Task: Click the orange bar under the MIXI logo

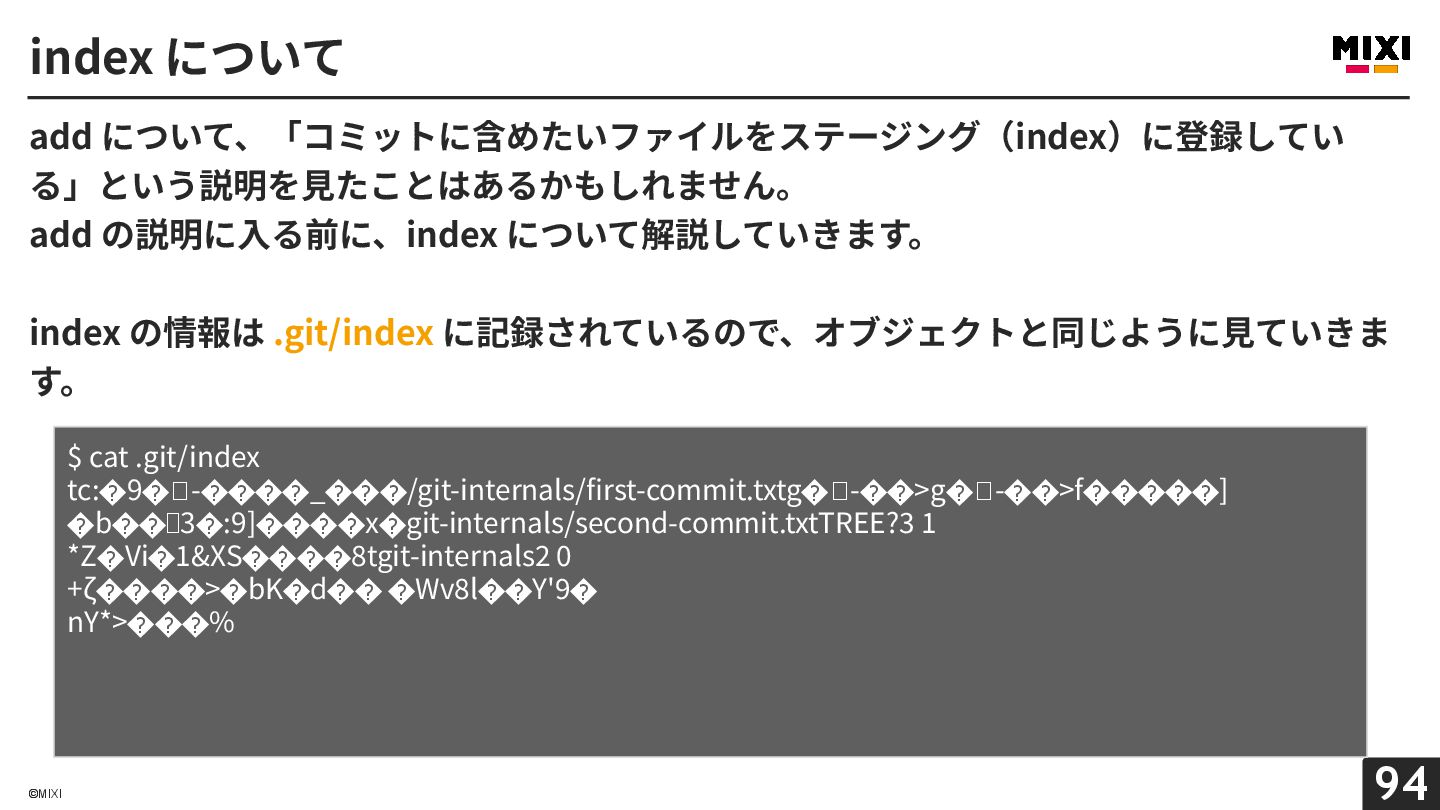Action: pyautogui.click(x=1386, y=69)
